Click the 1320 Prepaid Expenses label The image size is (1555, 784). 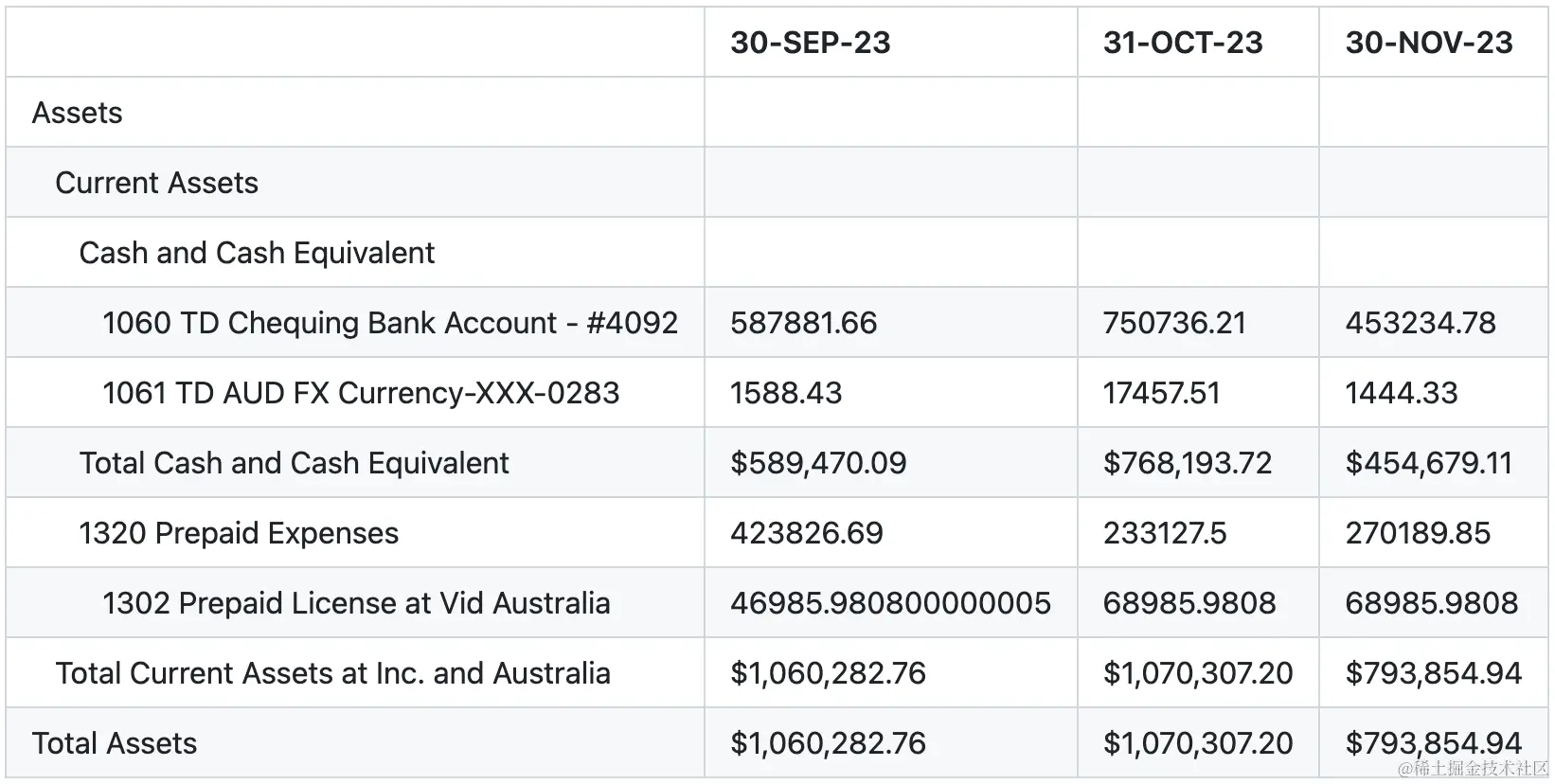(x=239, y=533)
